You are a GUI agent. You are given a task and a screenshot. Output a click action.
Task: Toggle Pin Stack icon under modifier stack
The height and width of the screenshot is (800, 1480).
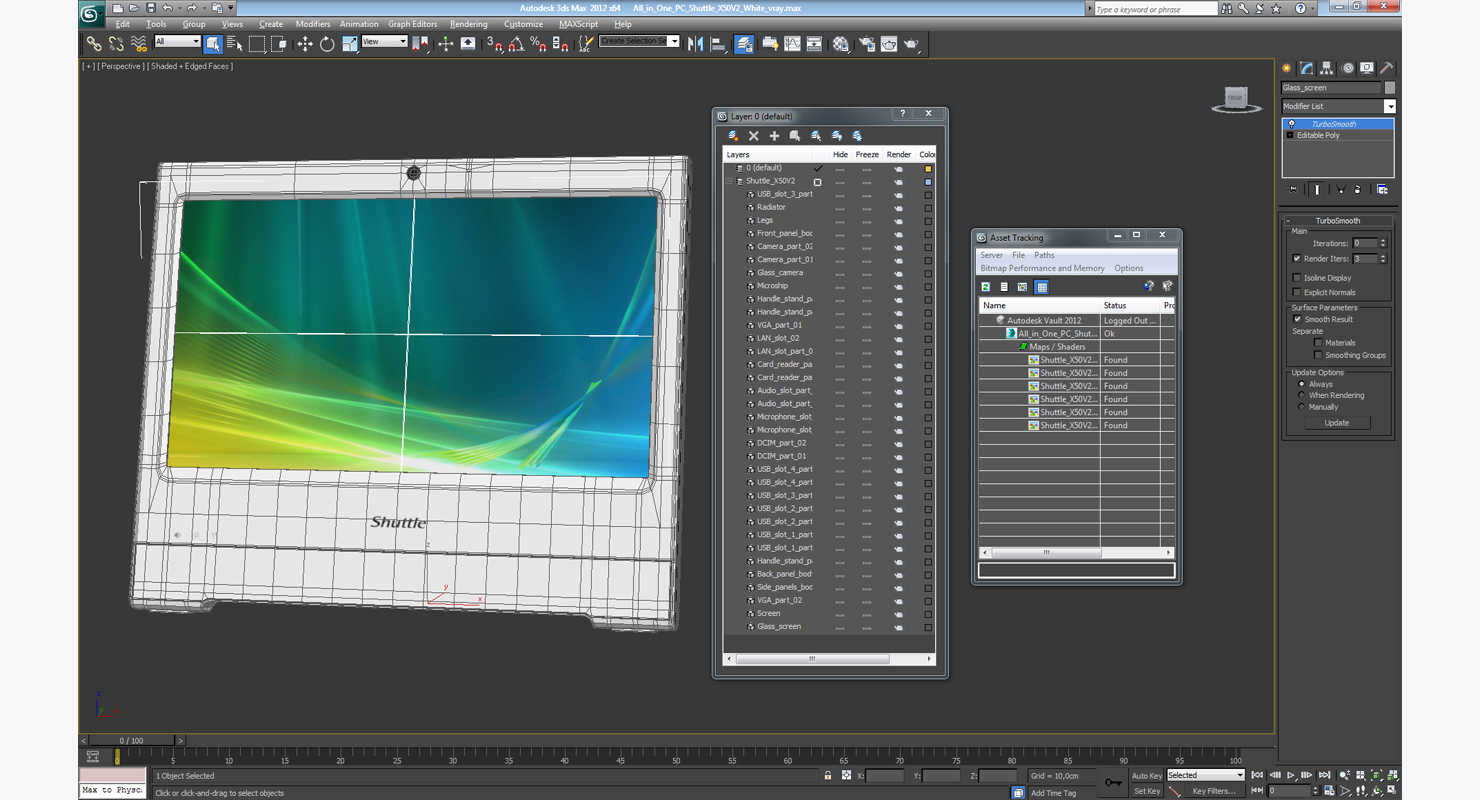(1293, 189)
